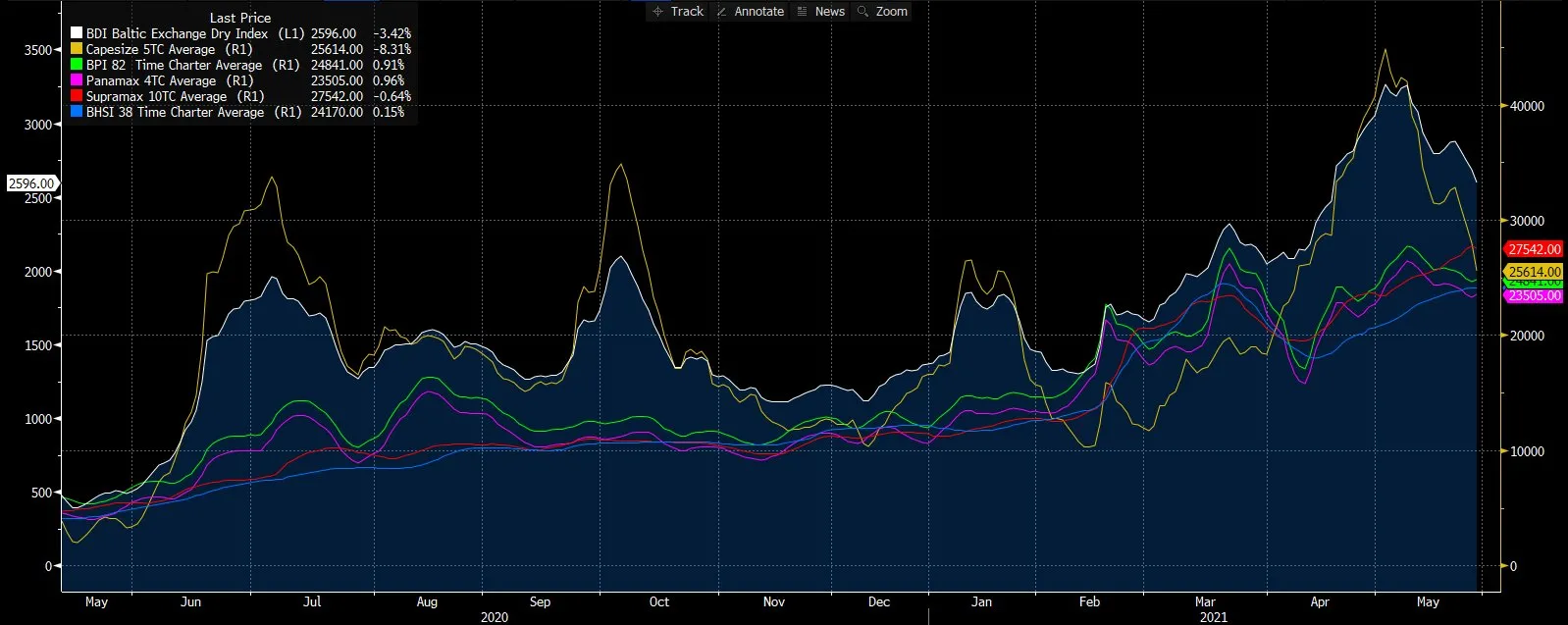Click the Jun month label on time axis

190,601
